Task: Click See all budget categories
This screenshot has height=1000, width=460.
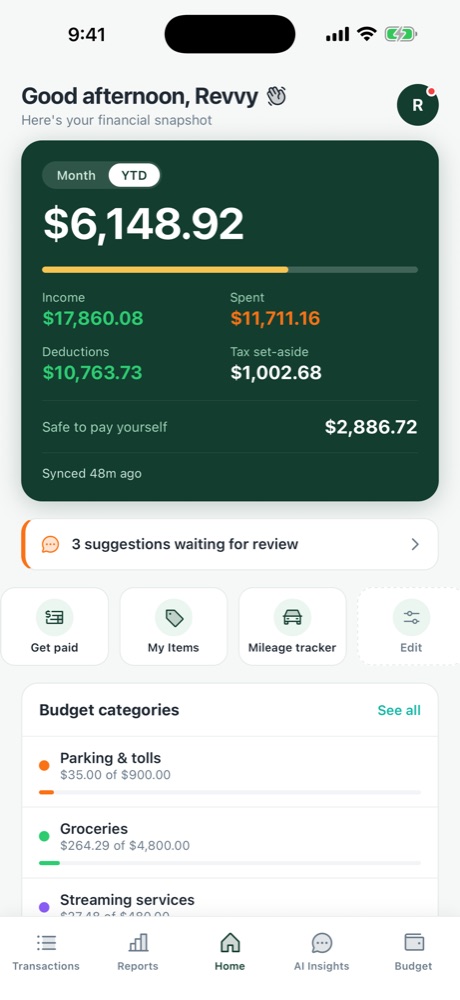Action: pyautogui.click(x=399, y=710)
